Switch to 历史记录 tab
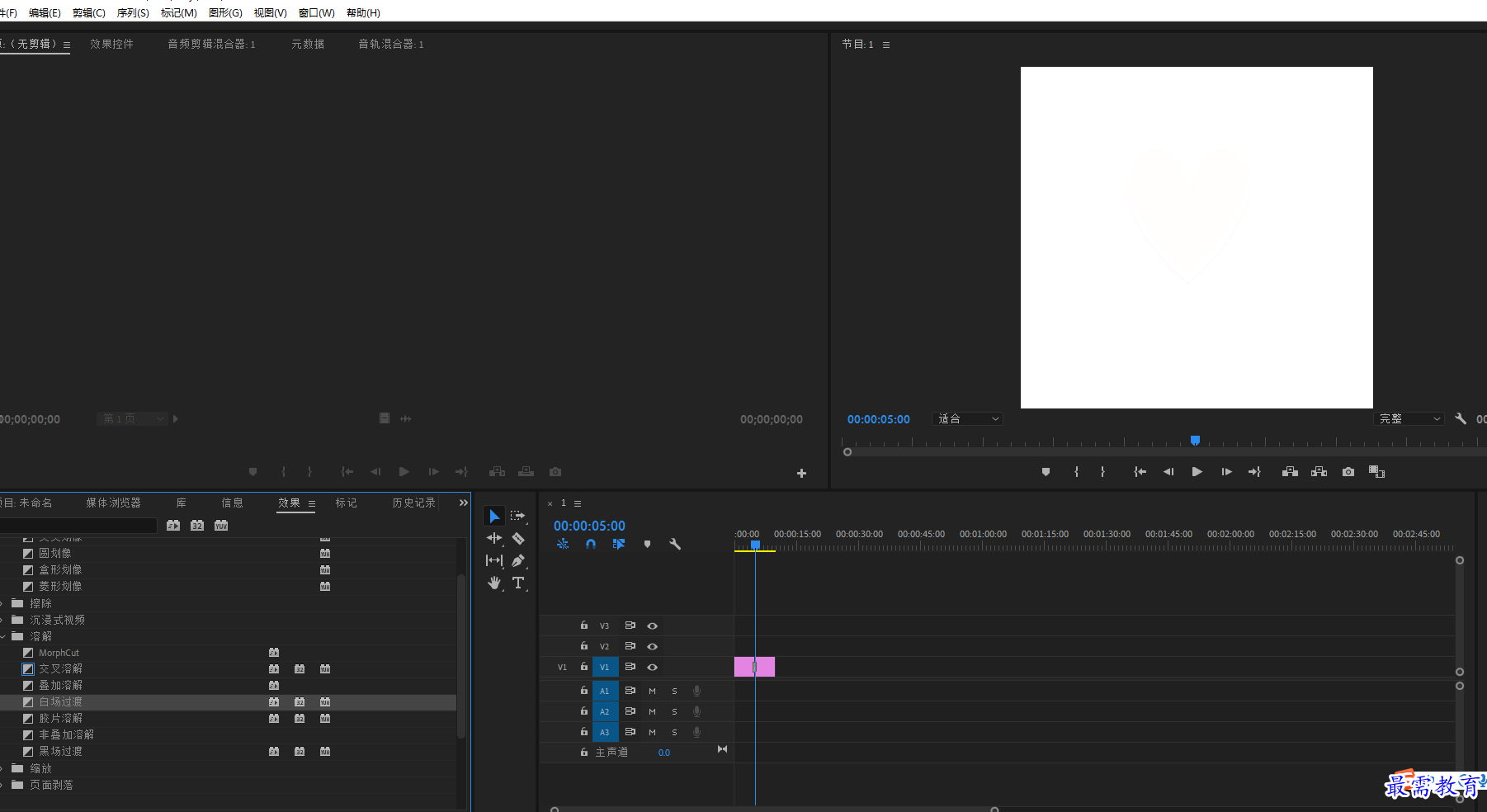The image size is (1487, 812). (413, 503)
